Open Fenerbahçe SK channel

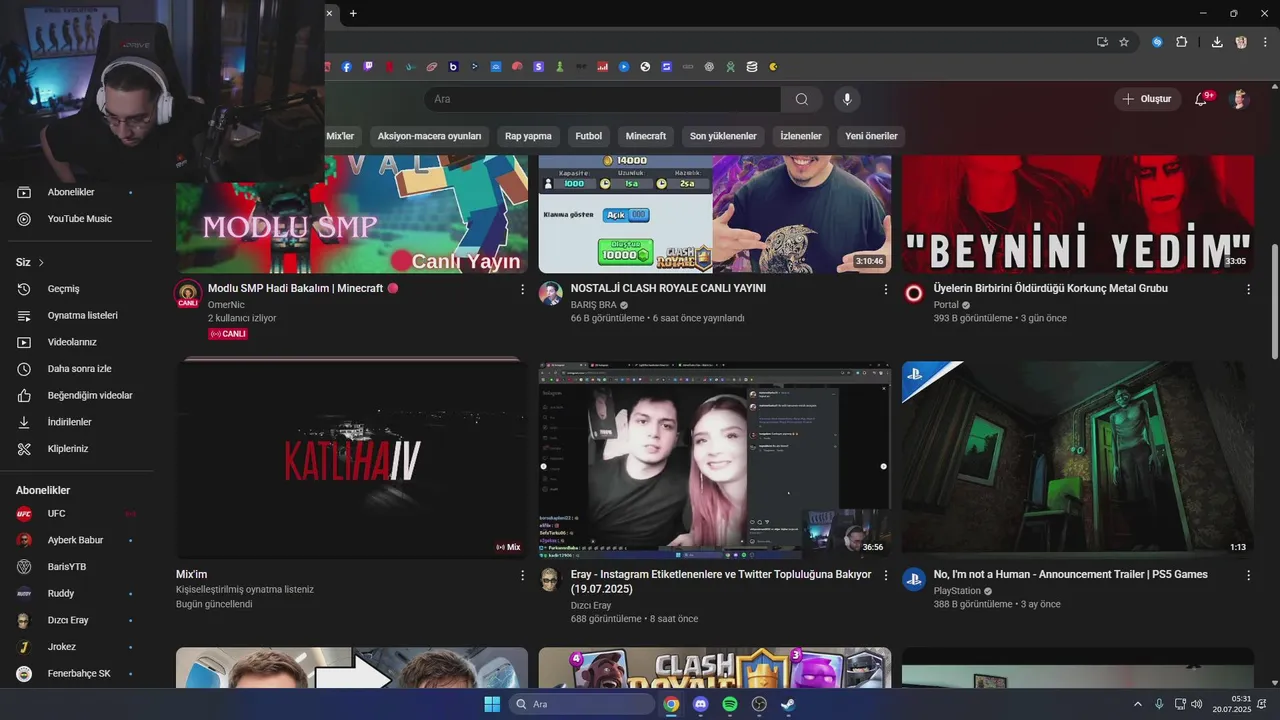(77, 673)
